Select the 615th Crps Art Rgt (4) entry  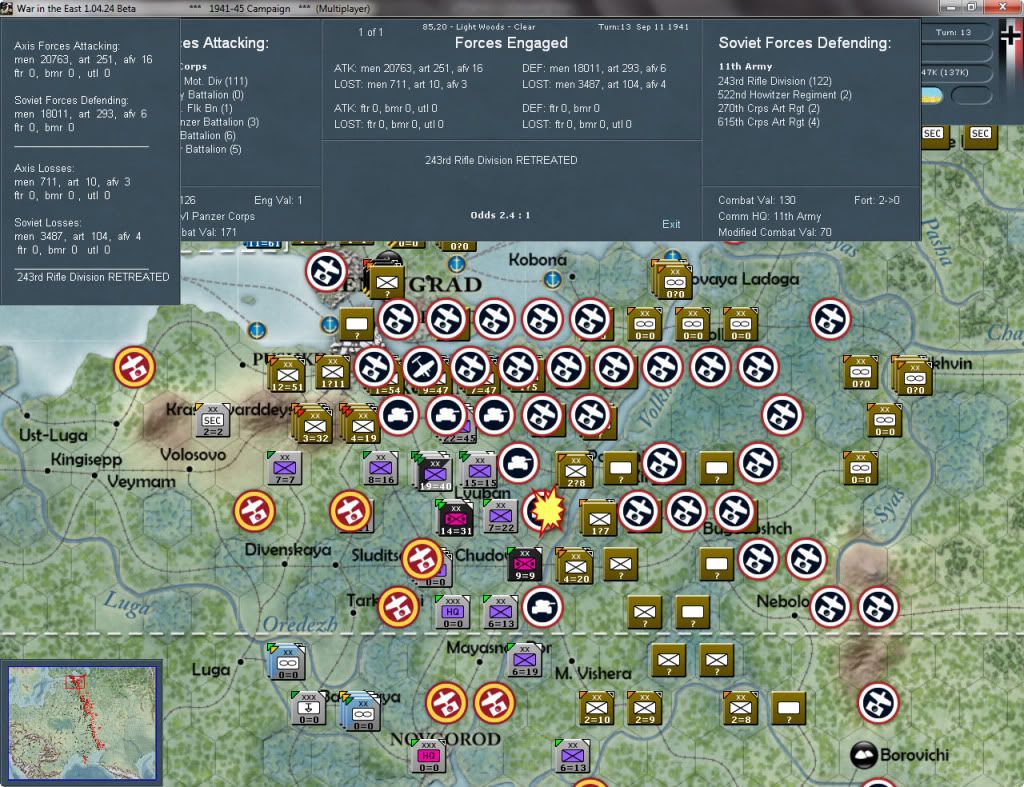tap(768, 122)
